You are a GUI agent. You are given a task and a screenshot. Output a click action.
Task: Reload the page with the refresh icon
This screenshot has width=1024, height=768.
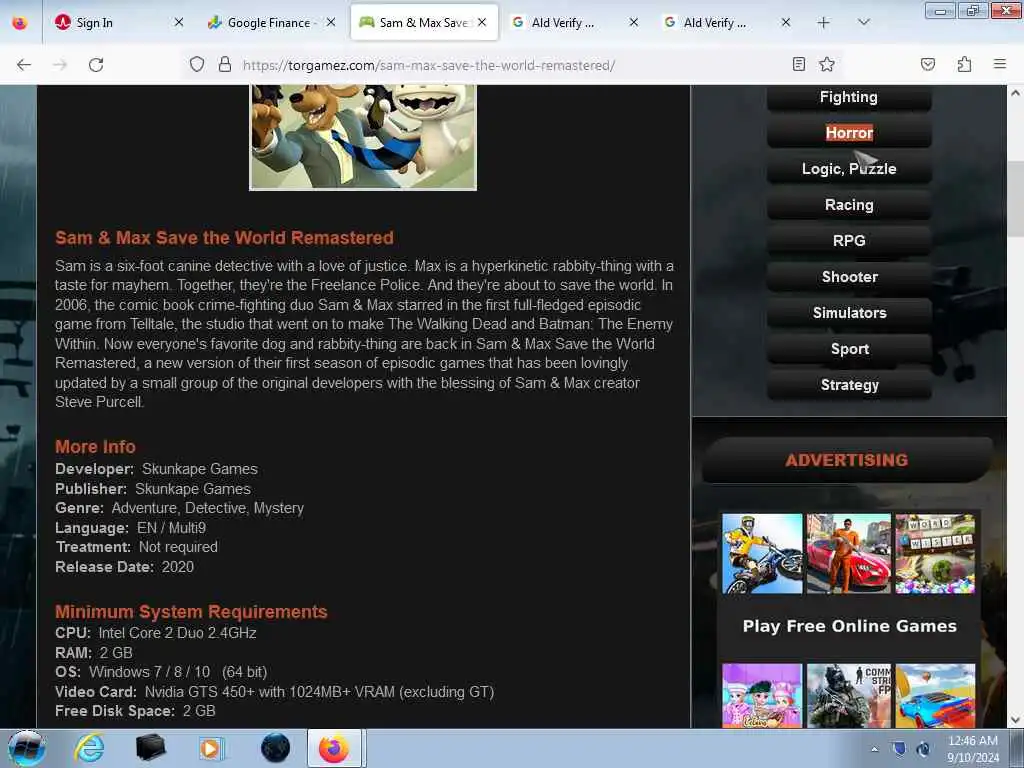coord(96,65)
